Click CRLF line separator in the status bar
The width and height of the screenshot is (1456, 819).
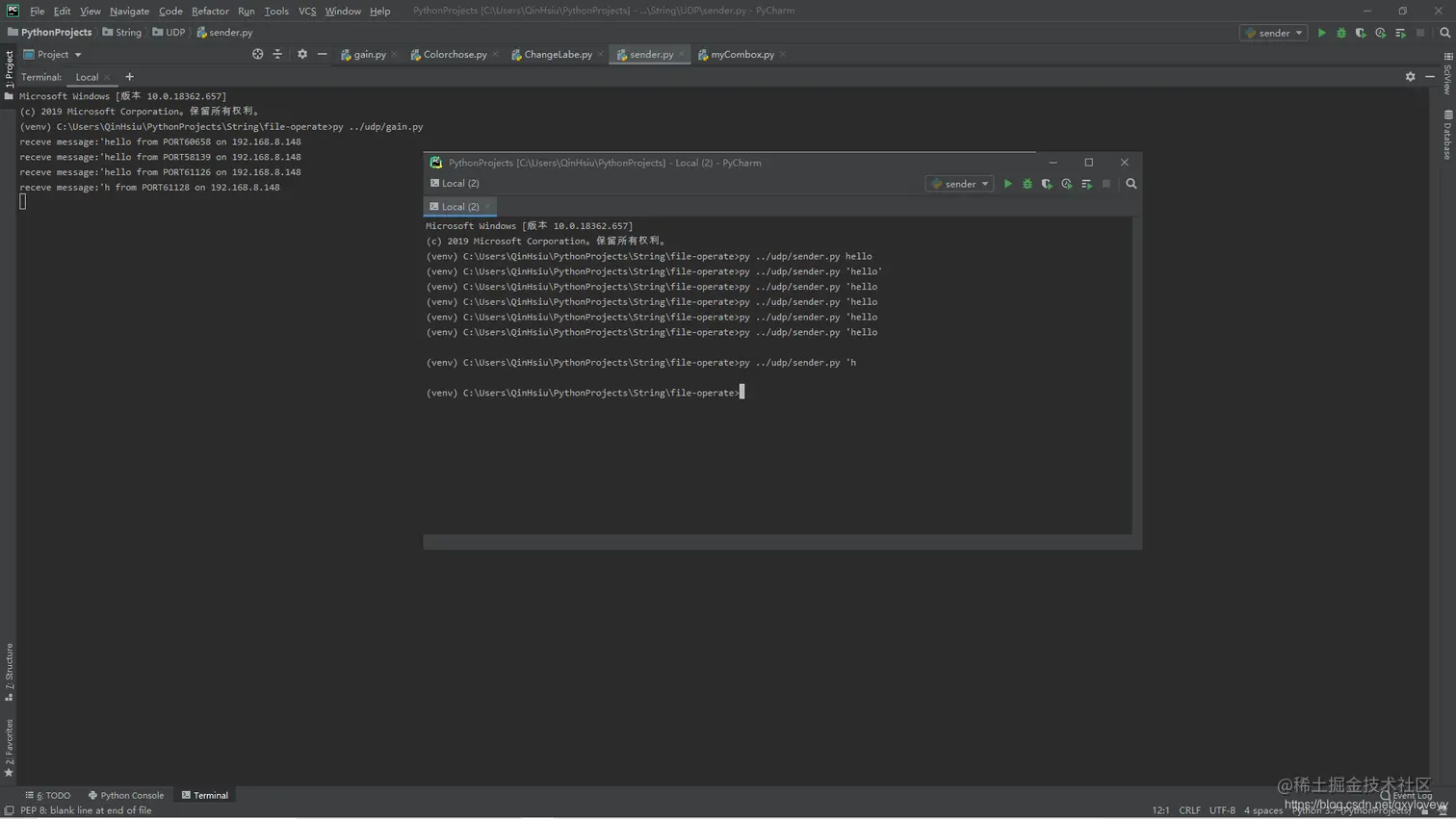1189,810
